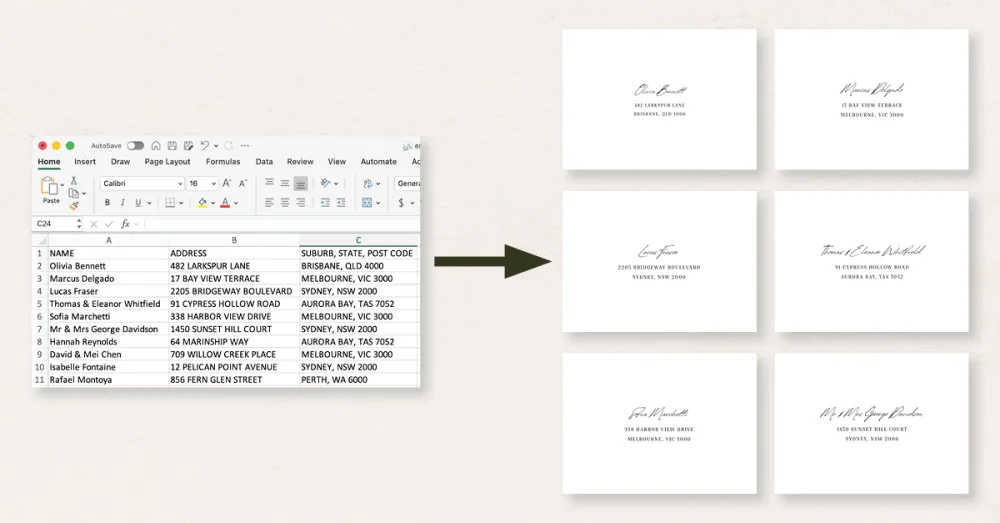Image resolution: width=1000 pixels, height=523 pixels.
Task: Expand the Borders options arrow
Action: (x=181, y=203)
